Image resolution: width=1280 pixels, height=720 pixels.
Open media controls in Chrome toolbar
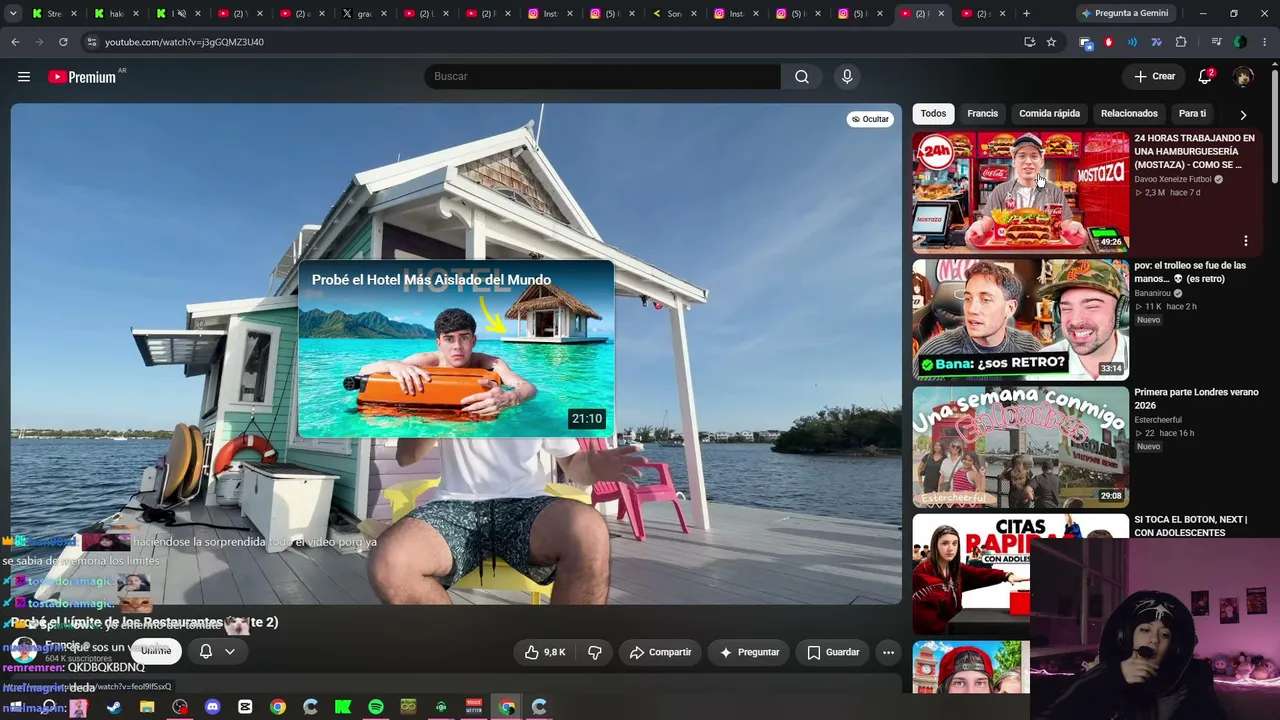pyautogui.click(x=1216, y=42)
